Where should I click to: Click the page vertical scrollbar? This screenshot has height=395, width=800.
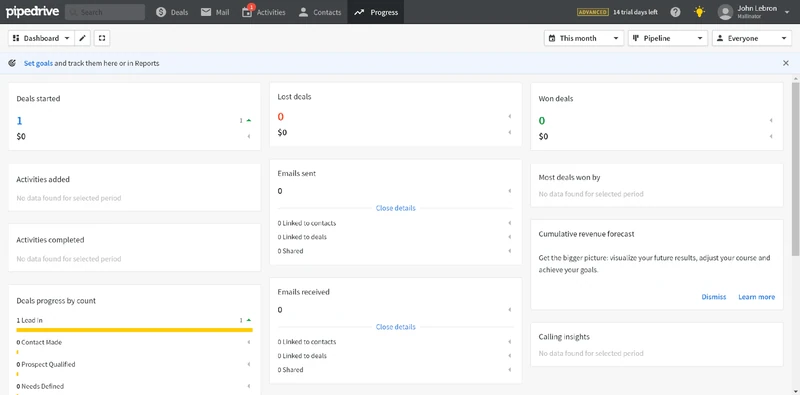(795, 168)
